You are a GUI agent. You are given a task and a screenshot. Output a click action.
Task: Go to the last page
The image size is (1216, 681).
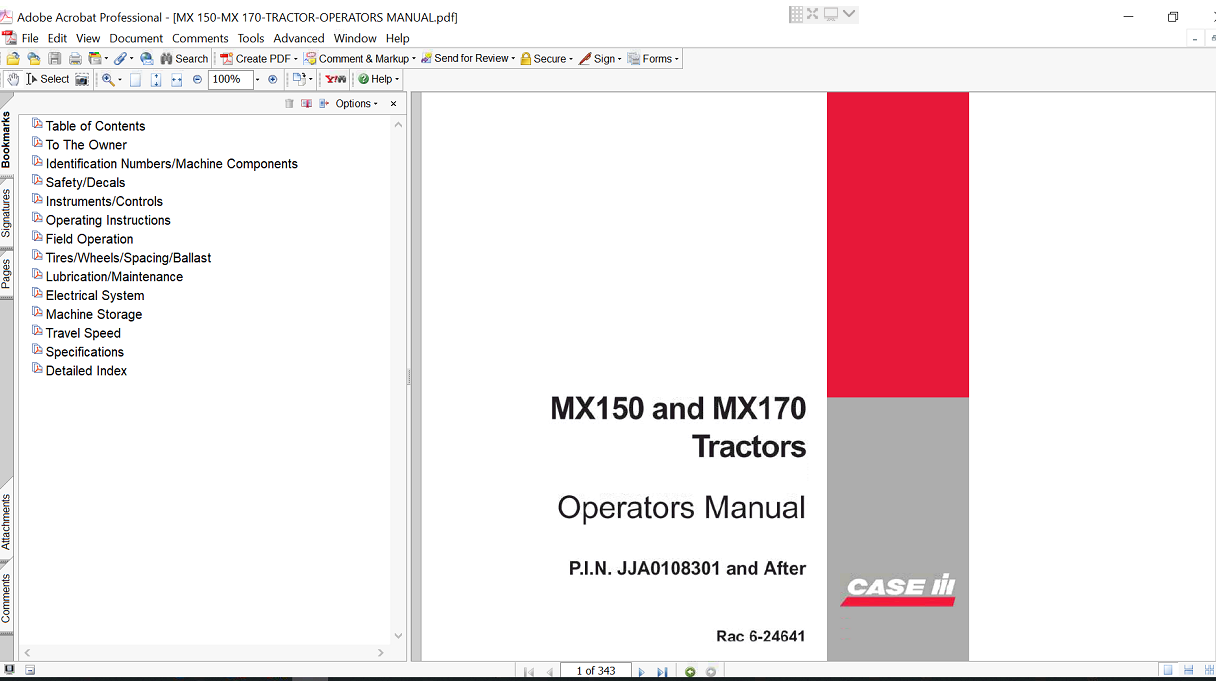pyautogui.click(x=662, y=672)
